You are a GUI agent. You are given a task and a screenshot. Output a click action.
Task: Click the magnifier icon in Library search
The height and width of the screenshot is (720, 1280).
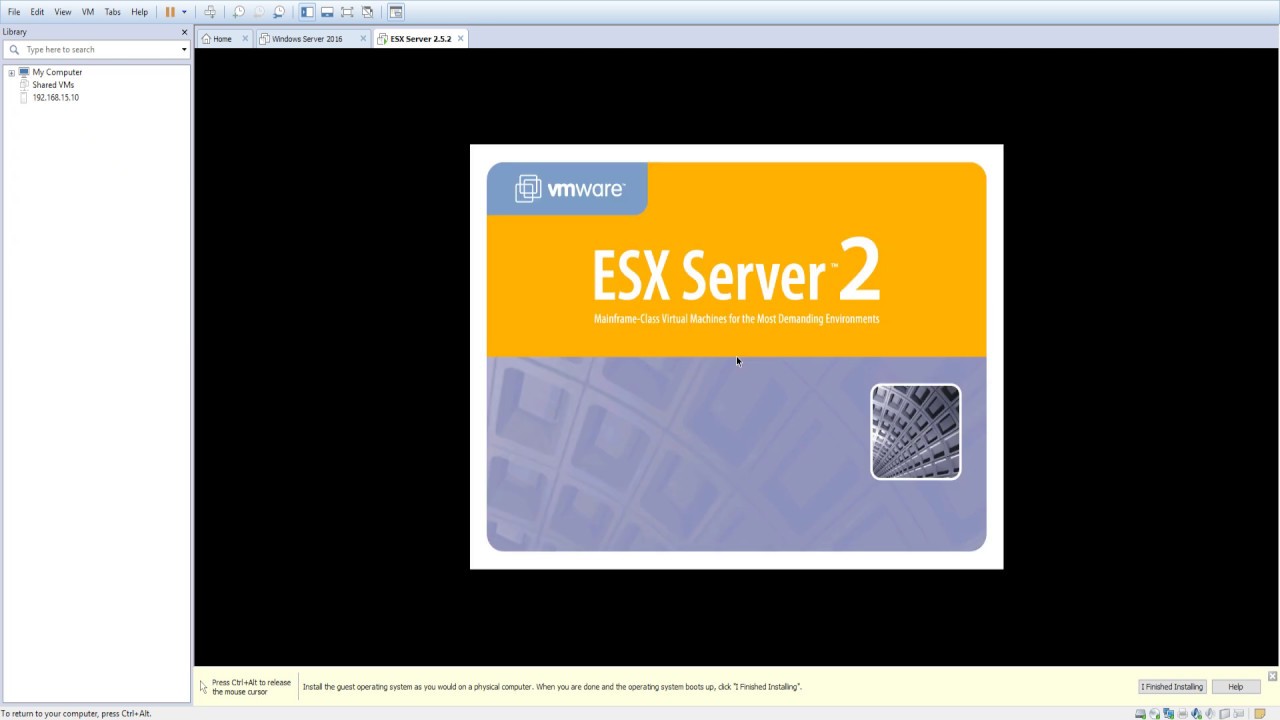pyautogui.click(x=14, y=49)
